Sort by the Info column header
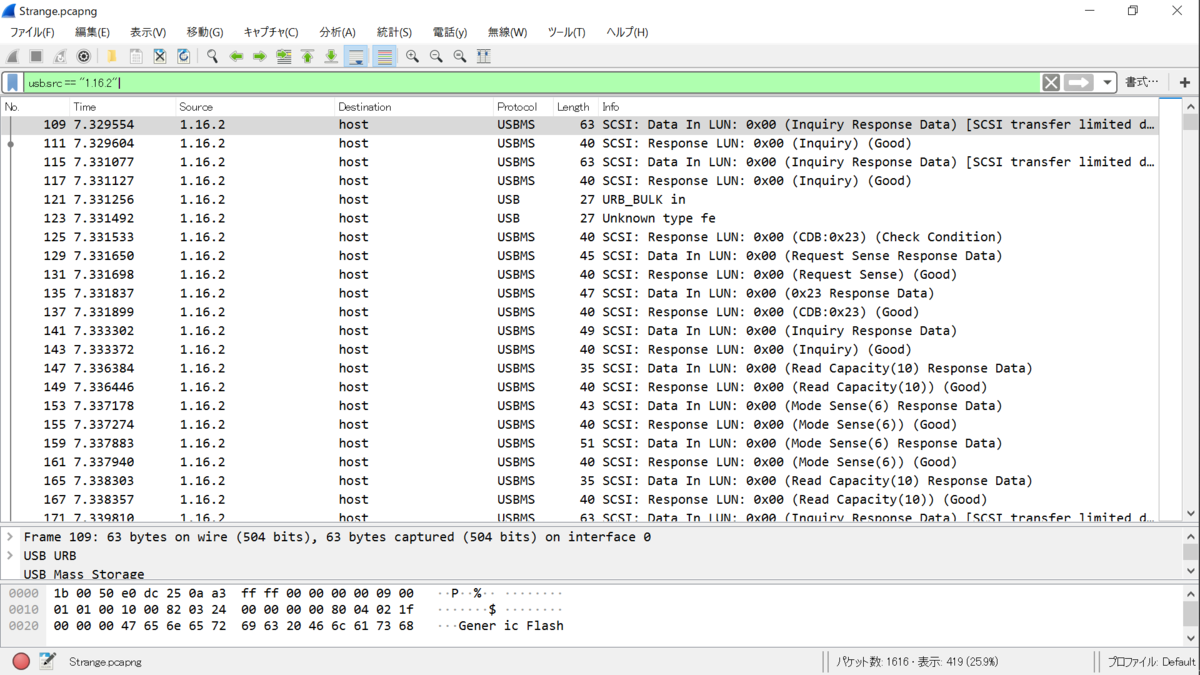 (878, 107)
